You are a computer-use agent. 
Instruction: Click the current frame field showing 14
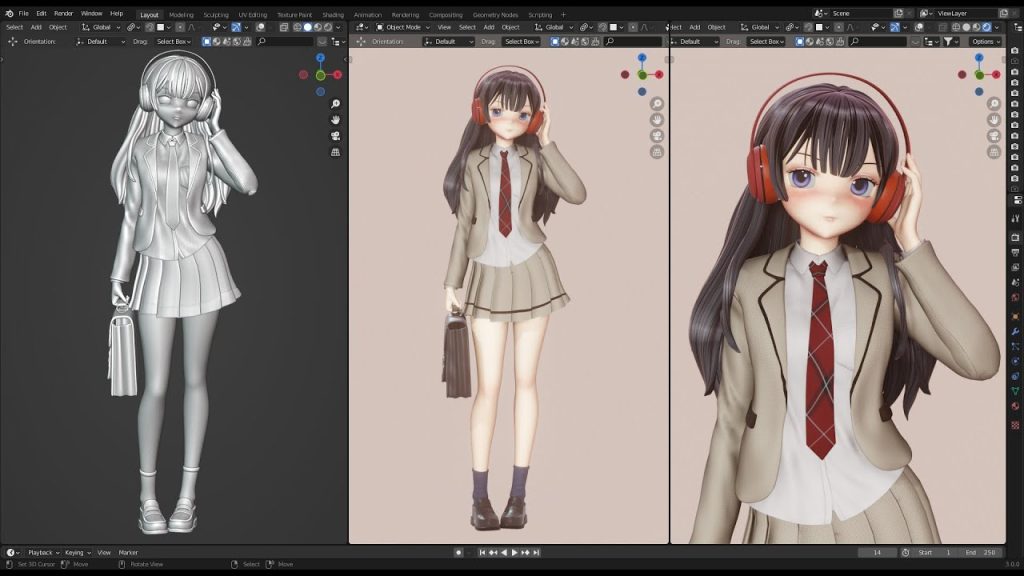[876, 552]
